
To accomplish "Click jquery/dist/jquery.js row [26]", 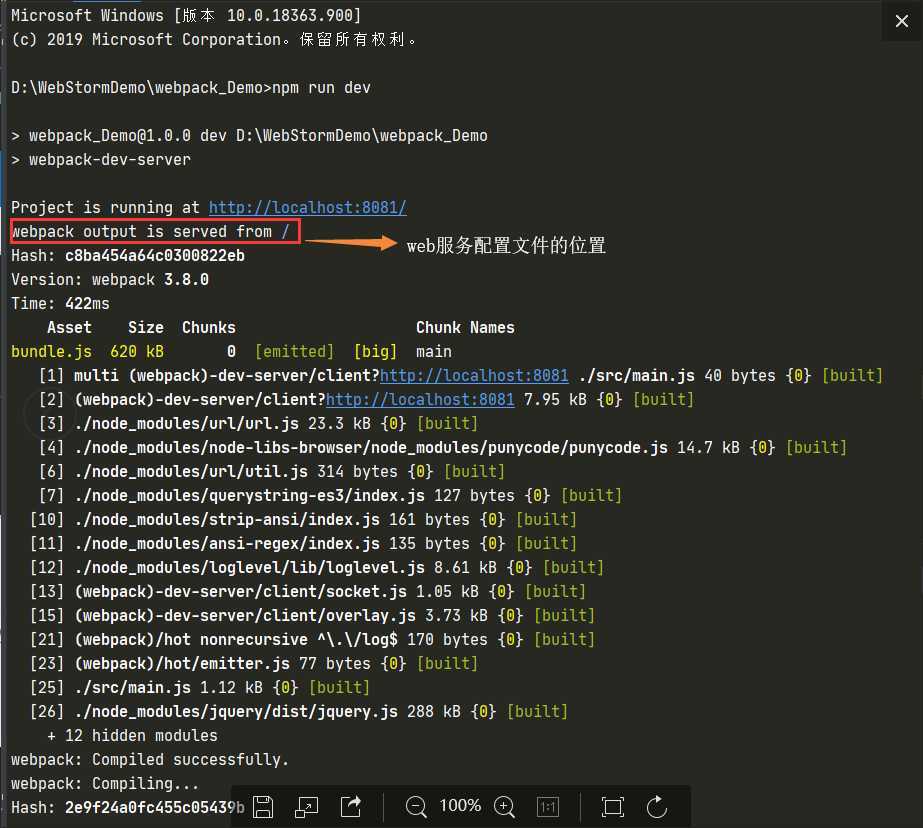I will pyautogui.click(x=298, y=711).
